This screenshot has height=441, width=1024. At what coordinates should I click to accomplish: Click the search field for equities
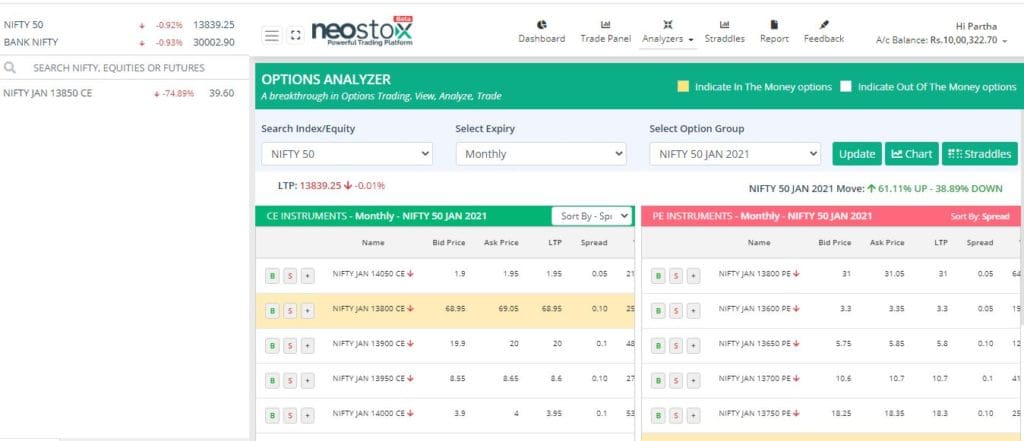(124, 67)
